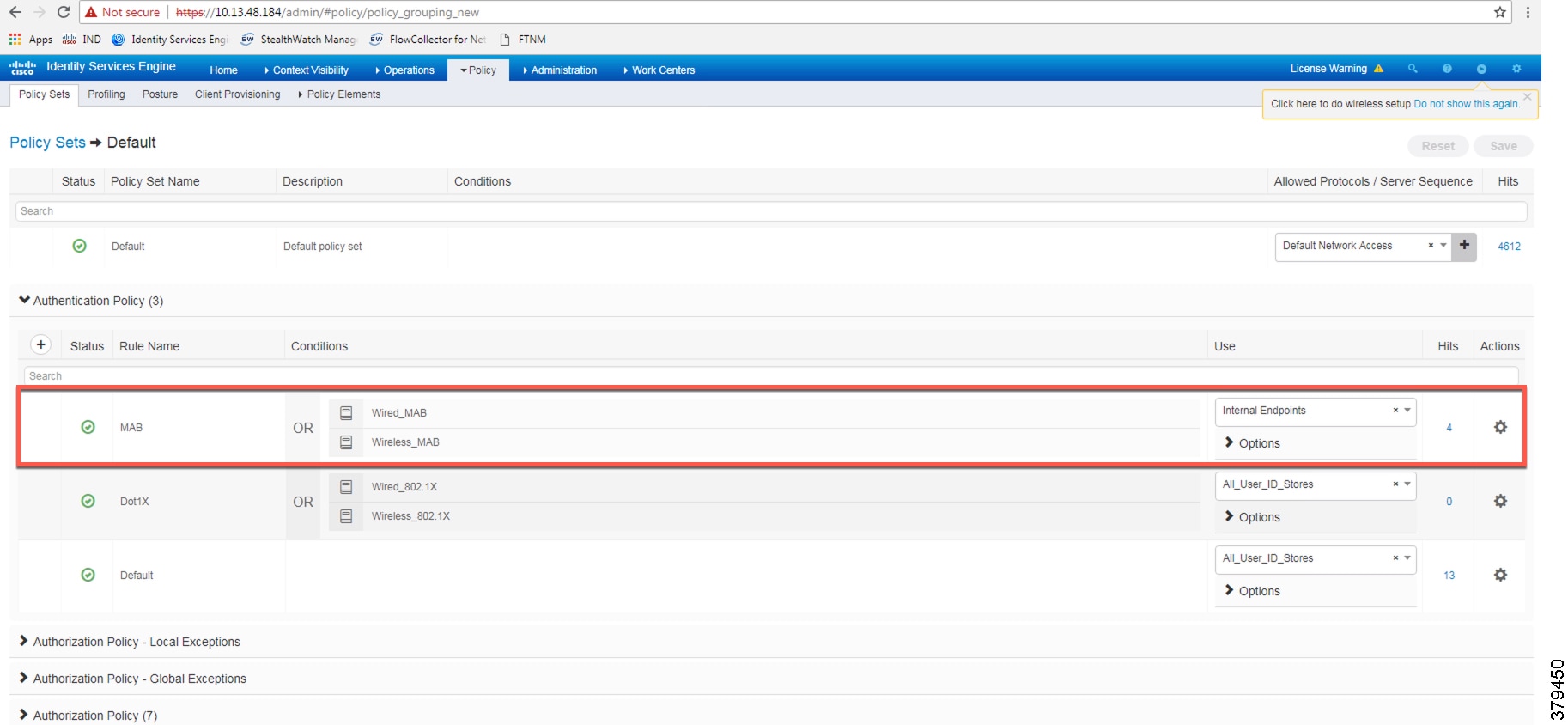The image size is (1568, 725).
Task: Expand Options under MAB rule
Action: [x=1252, y=443]
